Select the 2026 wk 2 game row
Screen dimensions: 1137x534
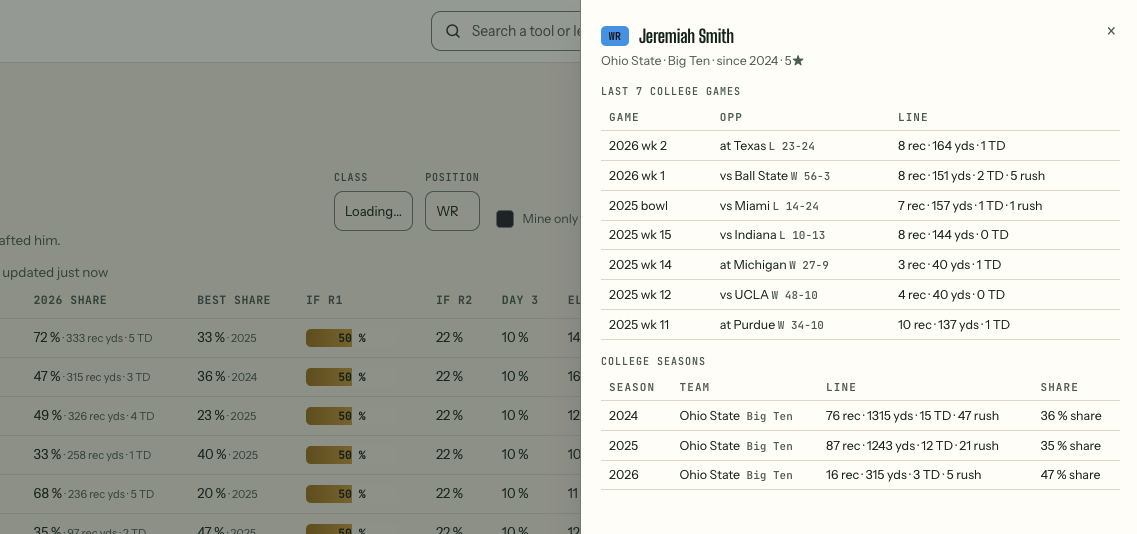click(860, 146)
